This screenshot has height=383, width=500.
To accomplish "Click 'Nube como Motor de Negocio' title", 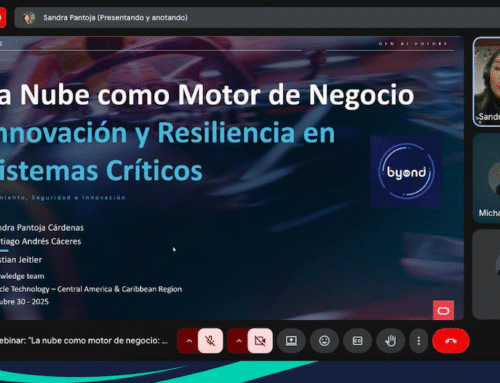I will [x=217, y=95].
